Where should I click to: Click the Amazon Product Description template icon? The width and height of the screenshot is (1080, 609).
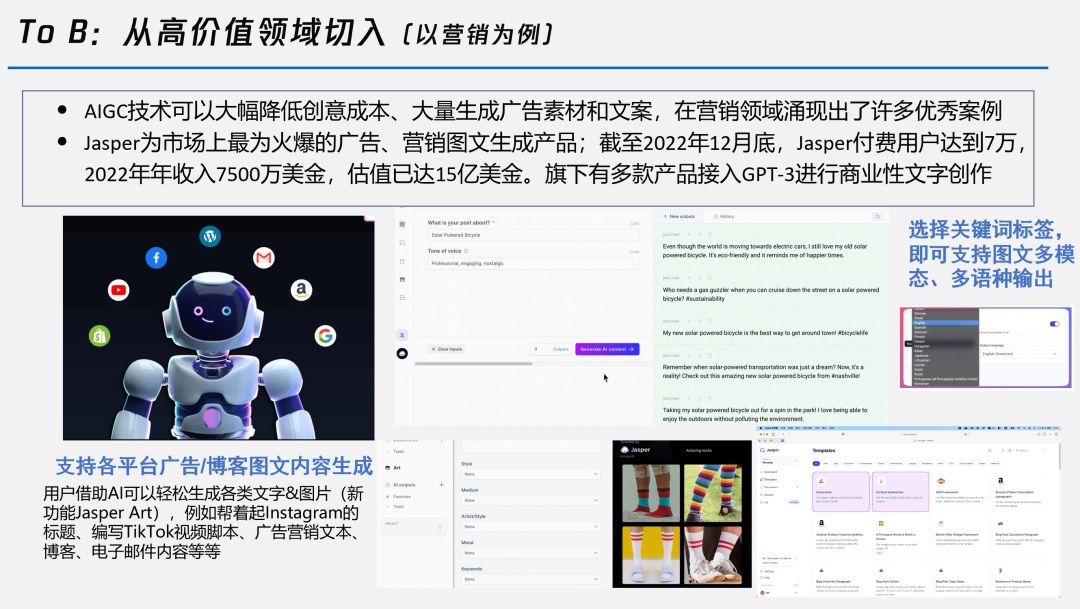click(1000, 480)
